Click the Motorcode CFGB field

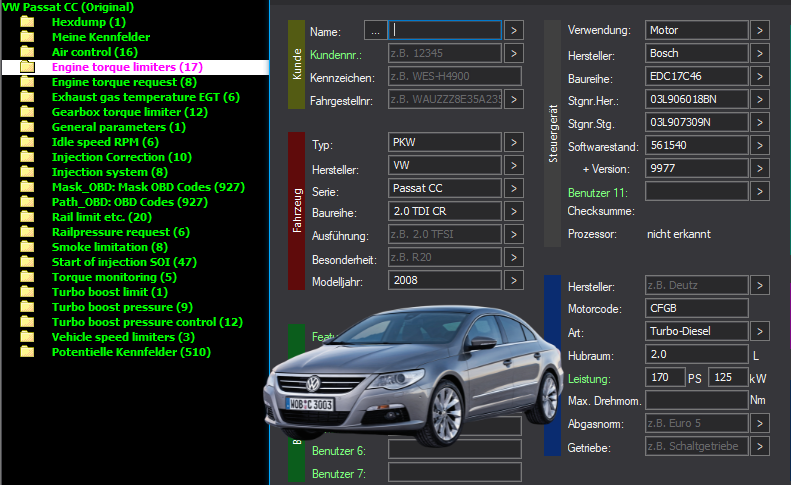[x=697, y=308]
